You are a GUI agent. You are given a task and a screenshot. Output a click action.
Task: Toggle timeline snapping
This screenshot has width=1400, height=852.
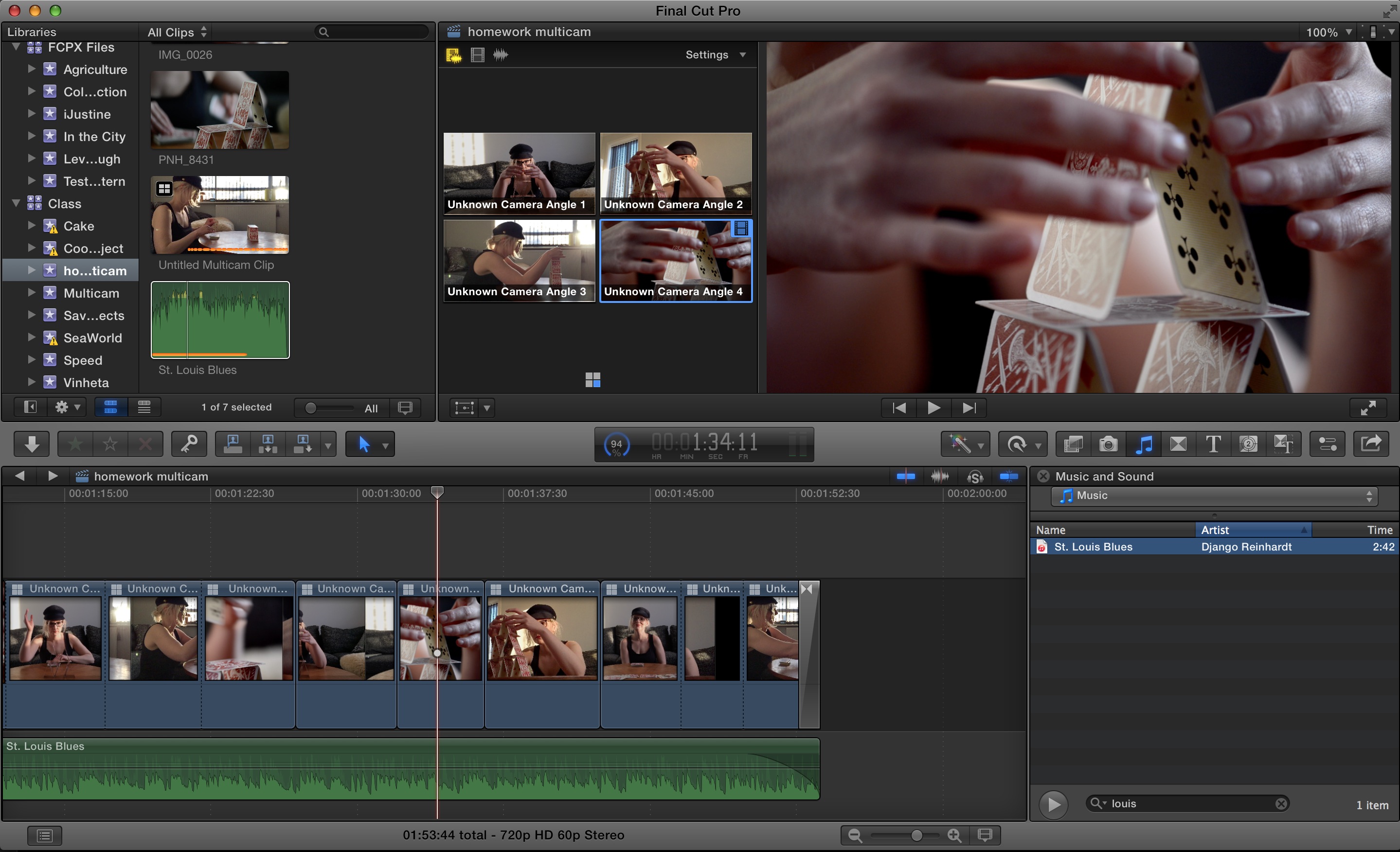point(1008,477)
